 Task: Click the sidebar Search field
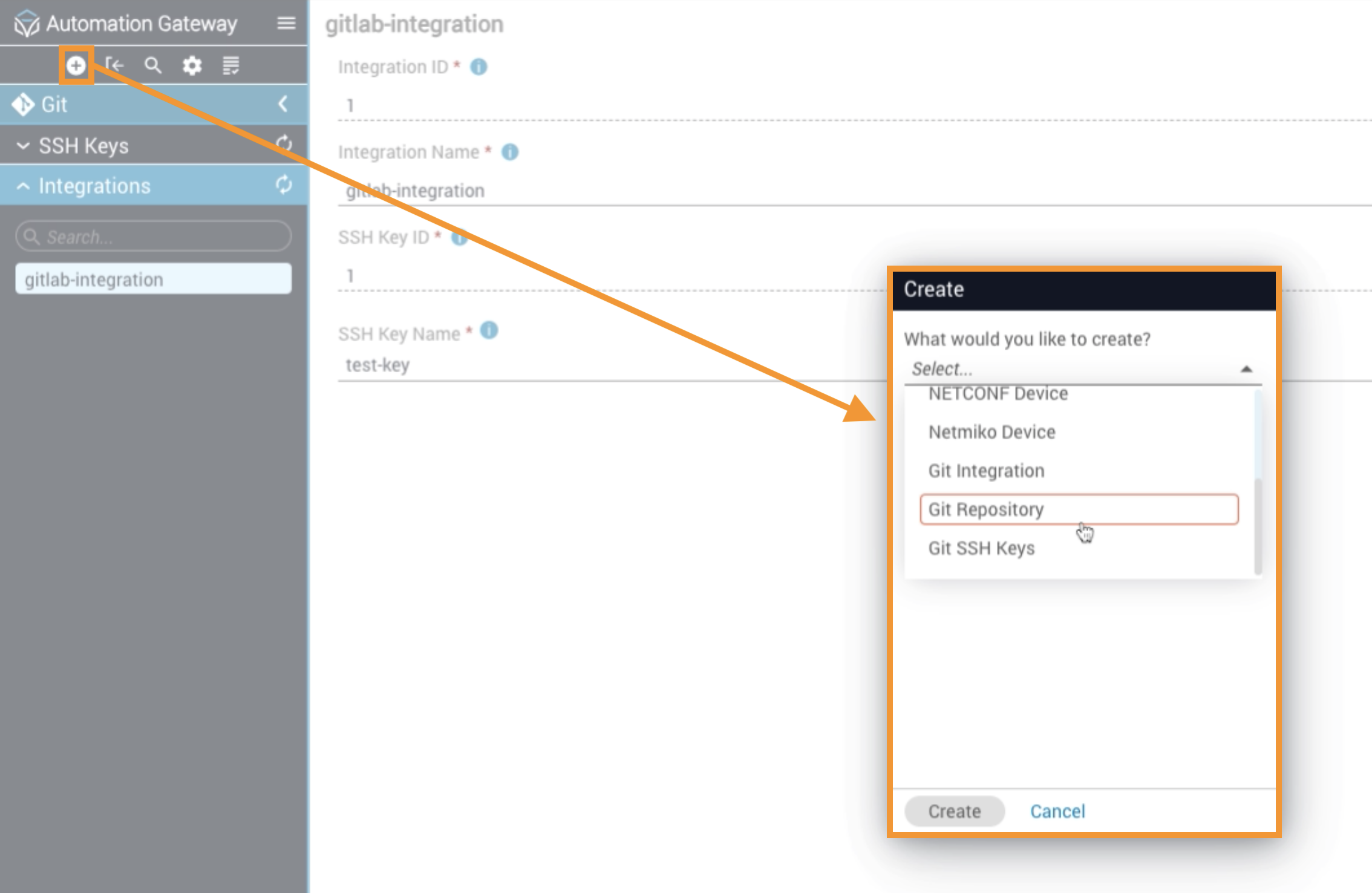(x=154, y=237)
